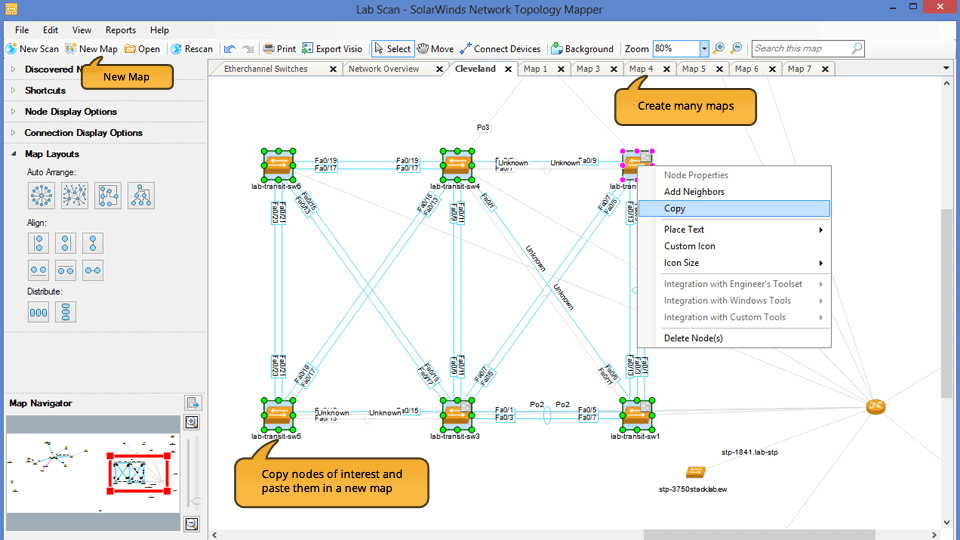Align nodes on horizontal center line
This screenshot has height=540, width=960.
[x=92, y=270]
